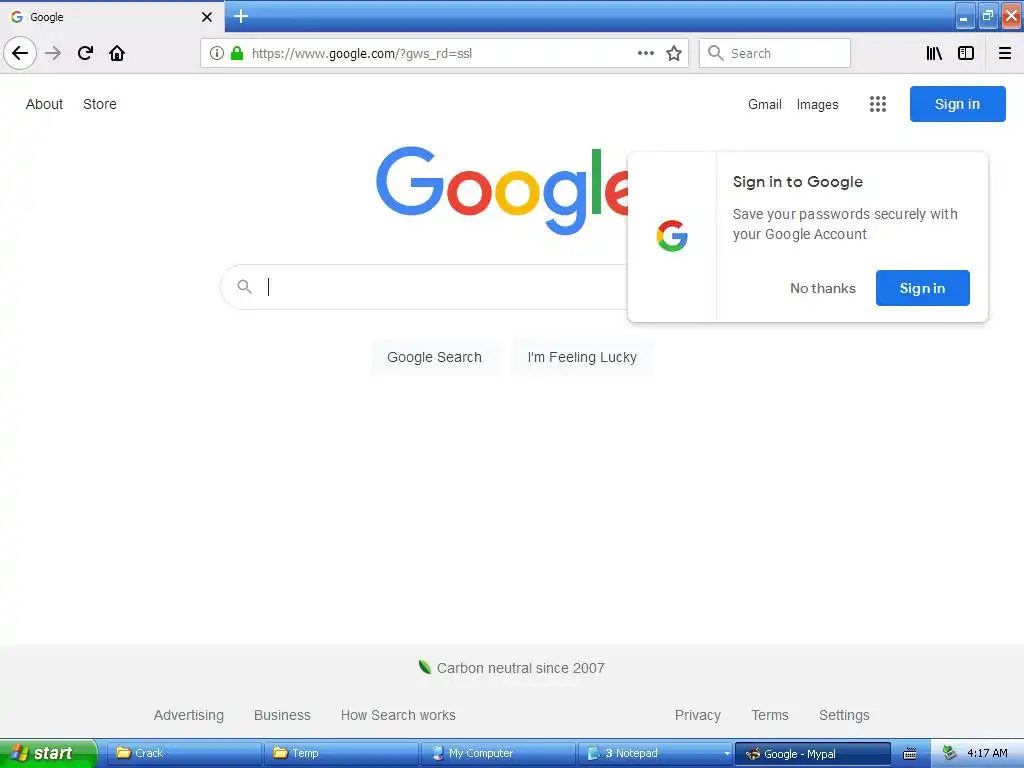Viewport: 1024px width, 768px height.
Task: Open the Images link
Action: tap(818, 104)
